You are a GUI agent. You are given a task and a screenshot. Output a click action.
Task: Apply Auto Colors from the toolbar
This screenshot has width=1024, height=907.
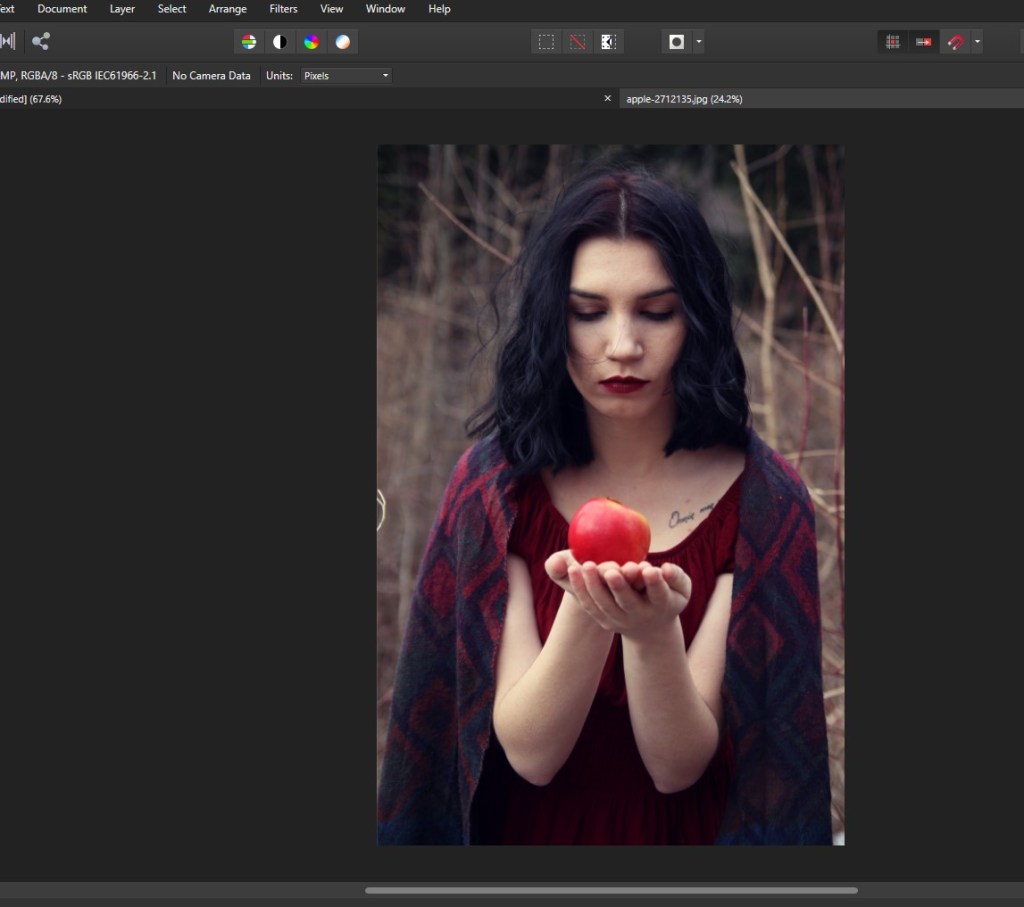coord(311,42)
